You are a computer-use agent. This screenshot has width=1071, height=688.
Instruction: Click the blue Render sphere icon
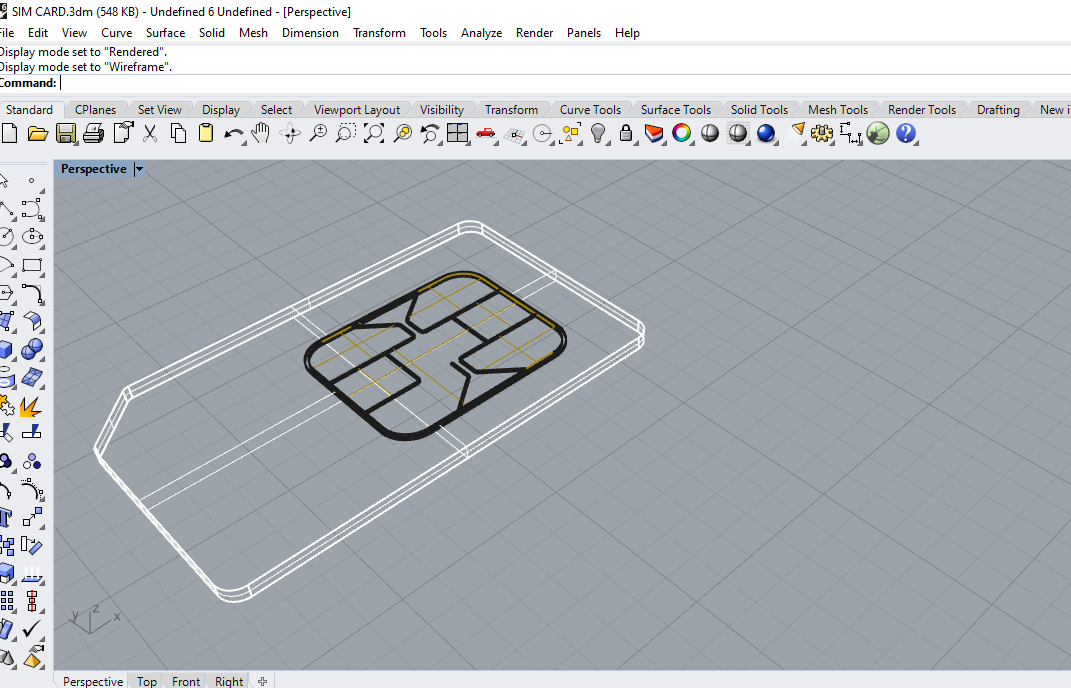point(766,133)
